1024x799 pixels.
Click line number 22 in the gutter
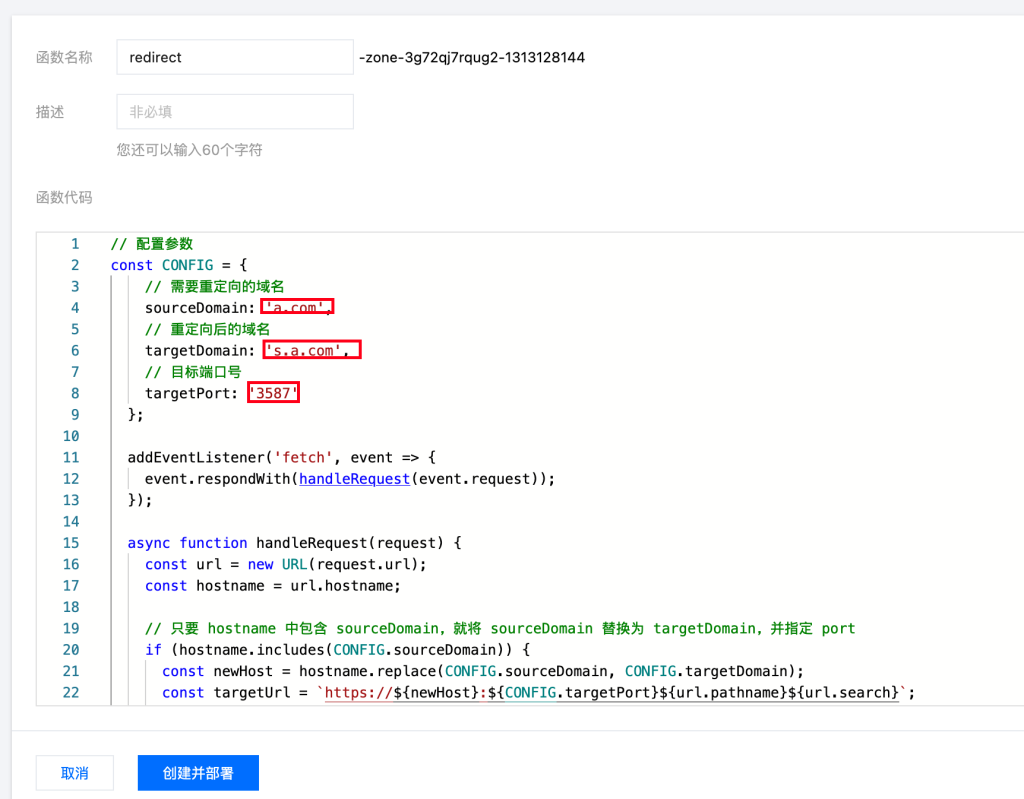pos(71,693)
